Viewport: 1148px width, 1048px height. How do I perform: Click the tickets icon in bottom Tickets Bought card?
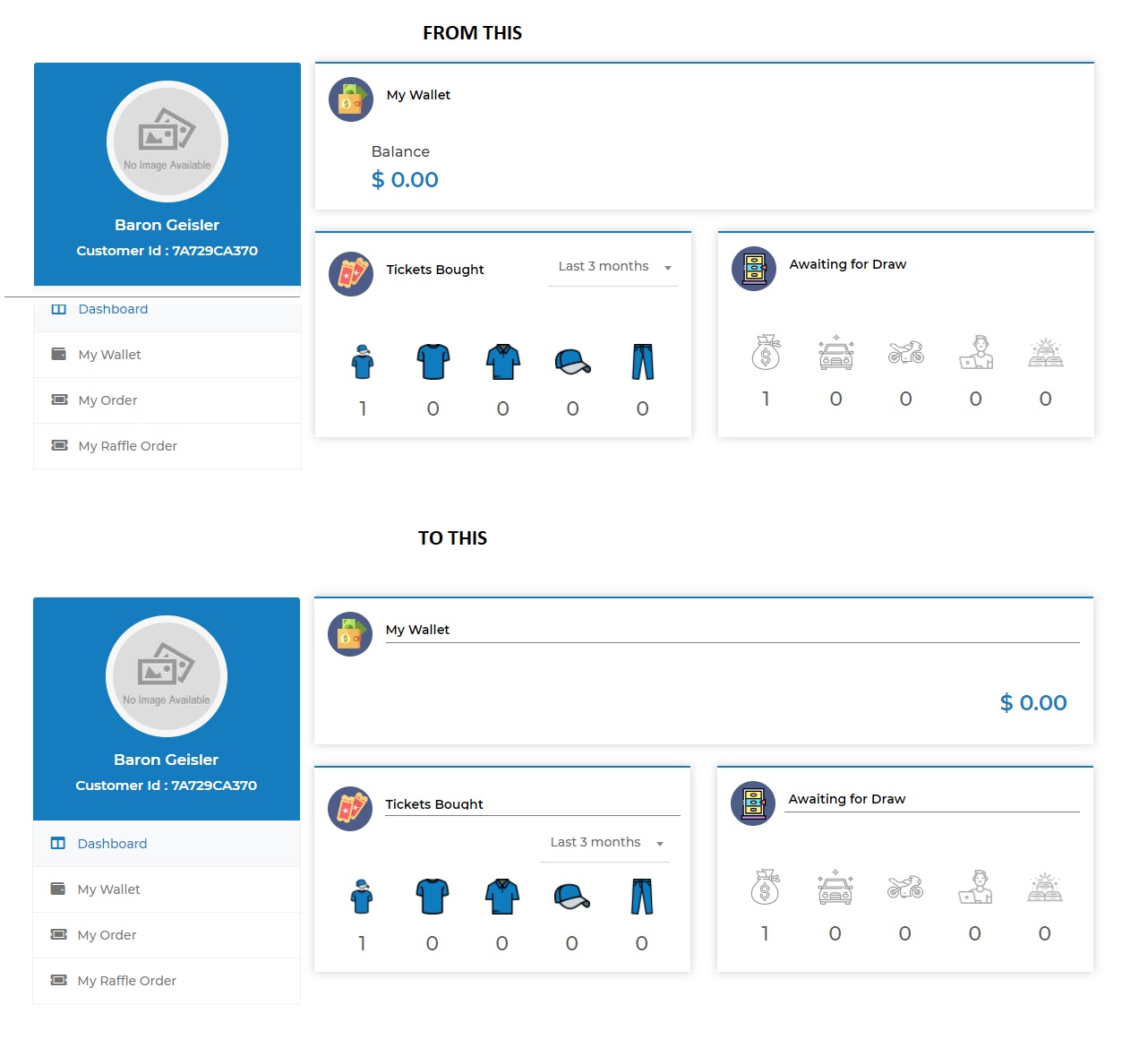pyautogui.click(x=350, y=809)
